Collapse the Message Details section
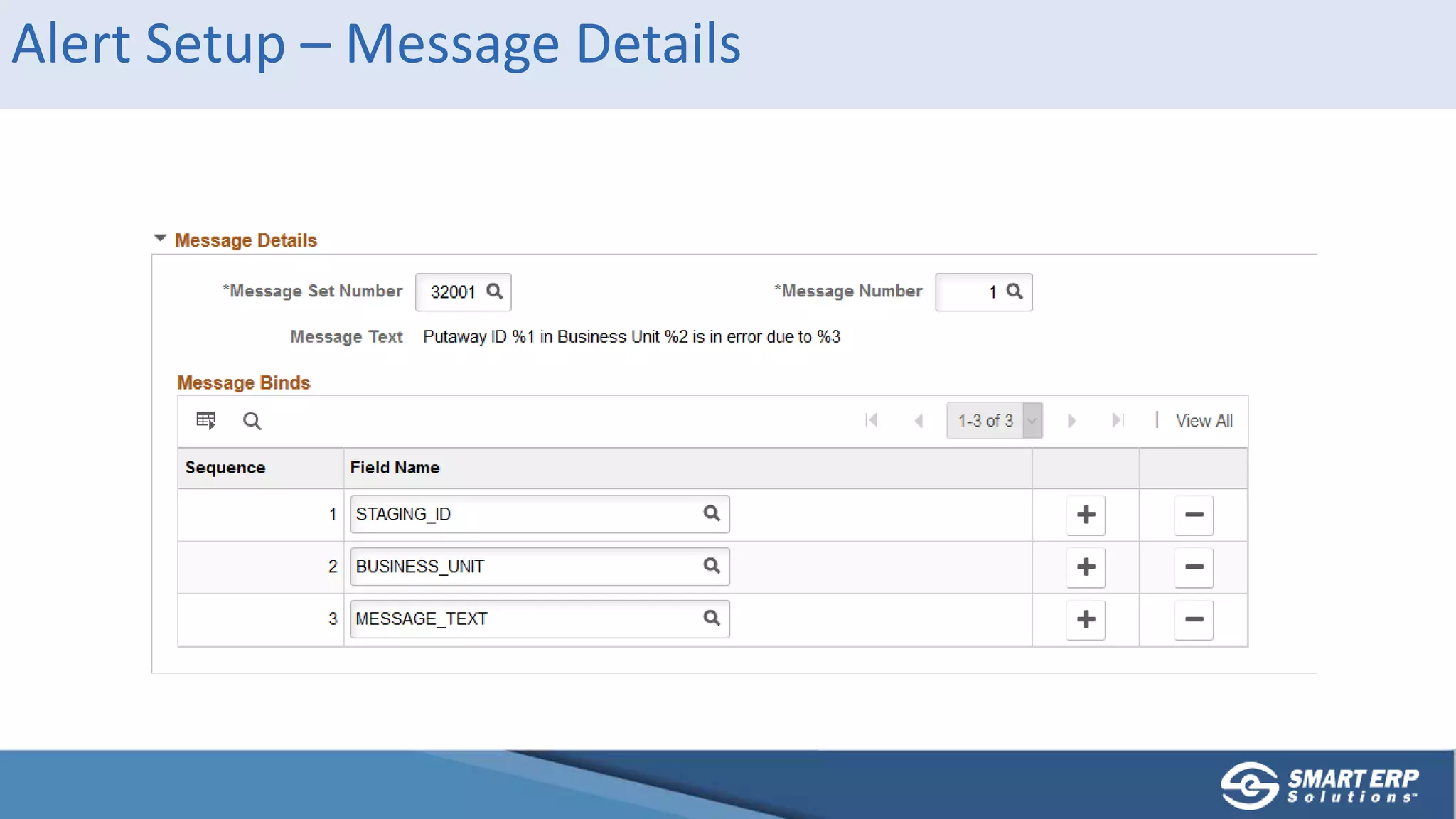Screen dimensions: 1456x819 click(160, 238)
